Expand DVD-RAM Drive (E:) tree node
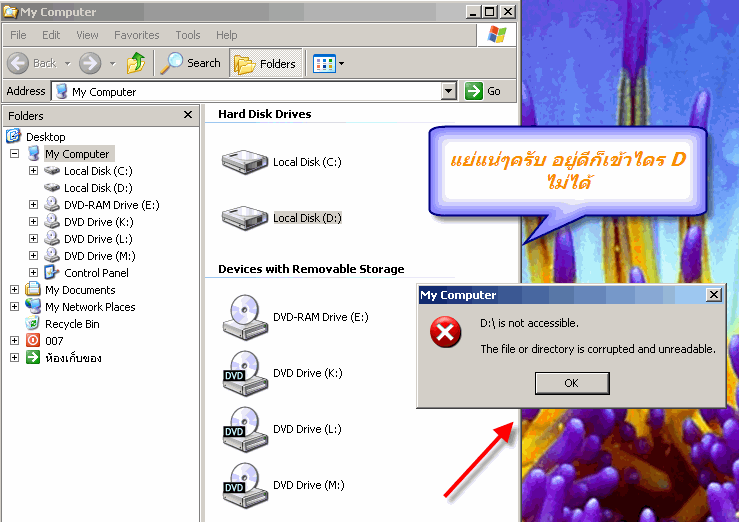Screen dimensions: 739x522 [x=33, y=204]
